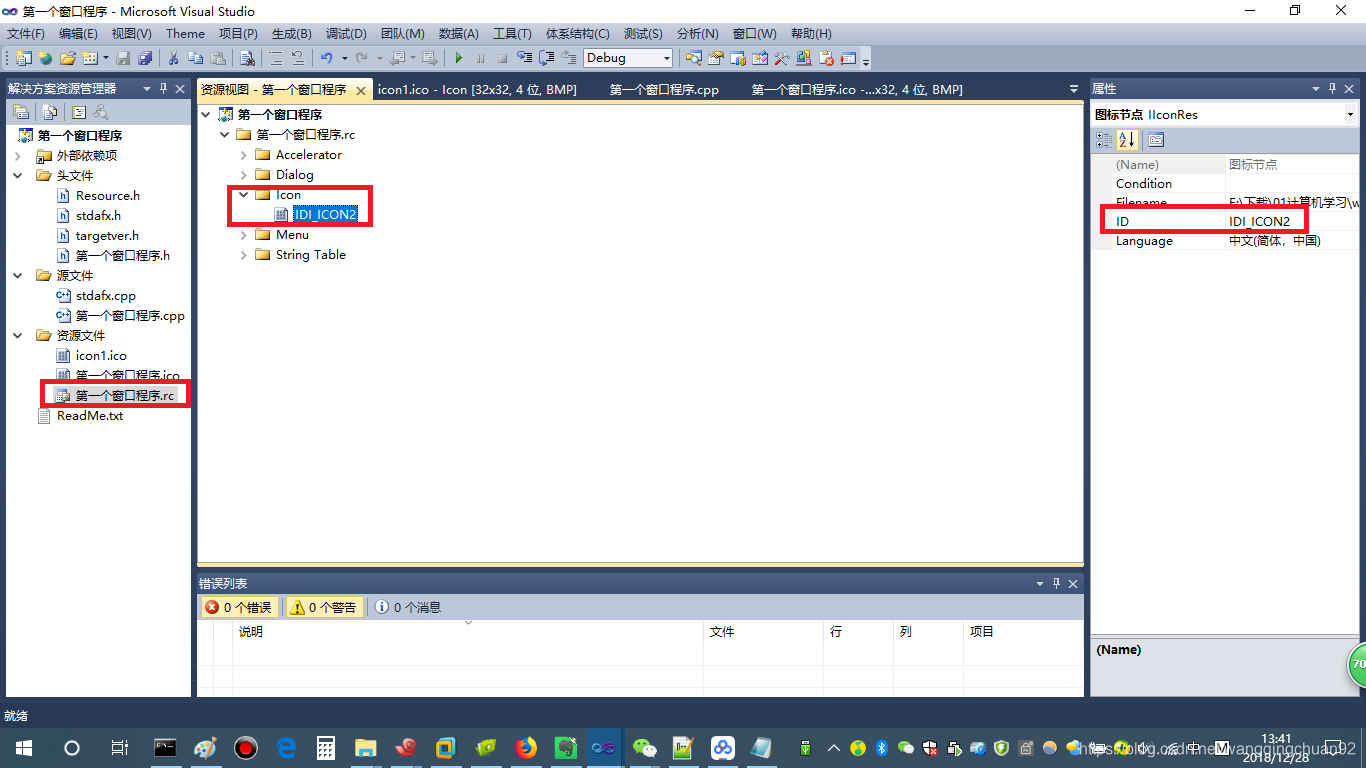Click the ID property value IDI_ICON2
This screenshot has height=768, width=1366.
(1259, 222)
